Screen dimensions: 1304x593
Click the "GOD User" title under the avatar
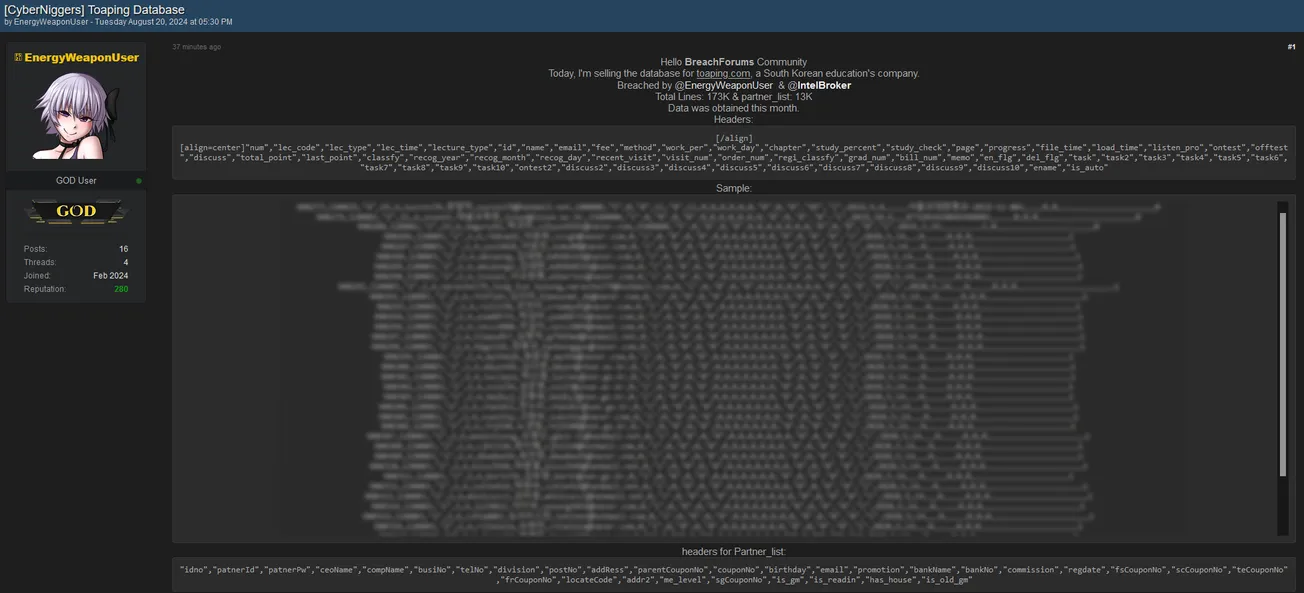pos(76,181)
